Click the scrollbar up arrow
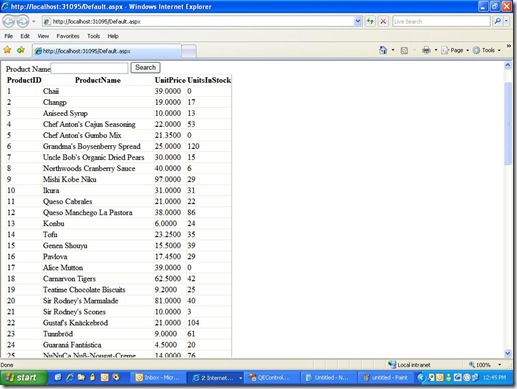Image resolution: width=517 pixels, height=389 pixels. [508, 66]
